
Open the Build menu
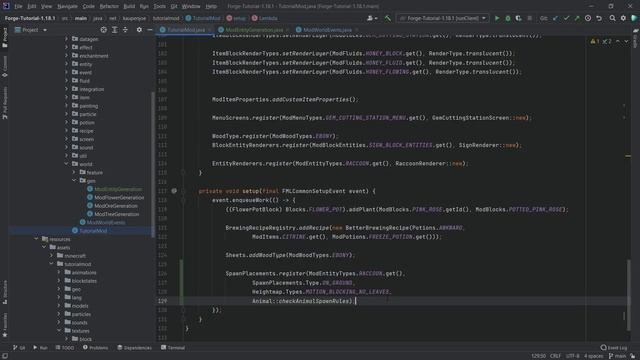point(129,7)
